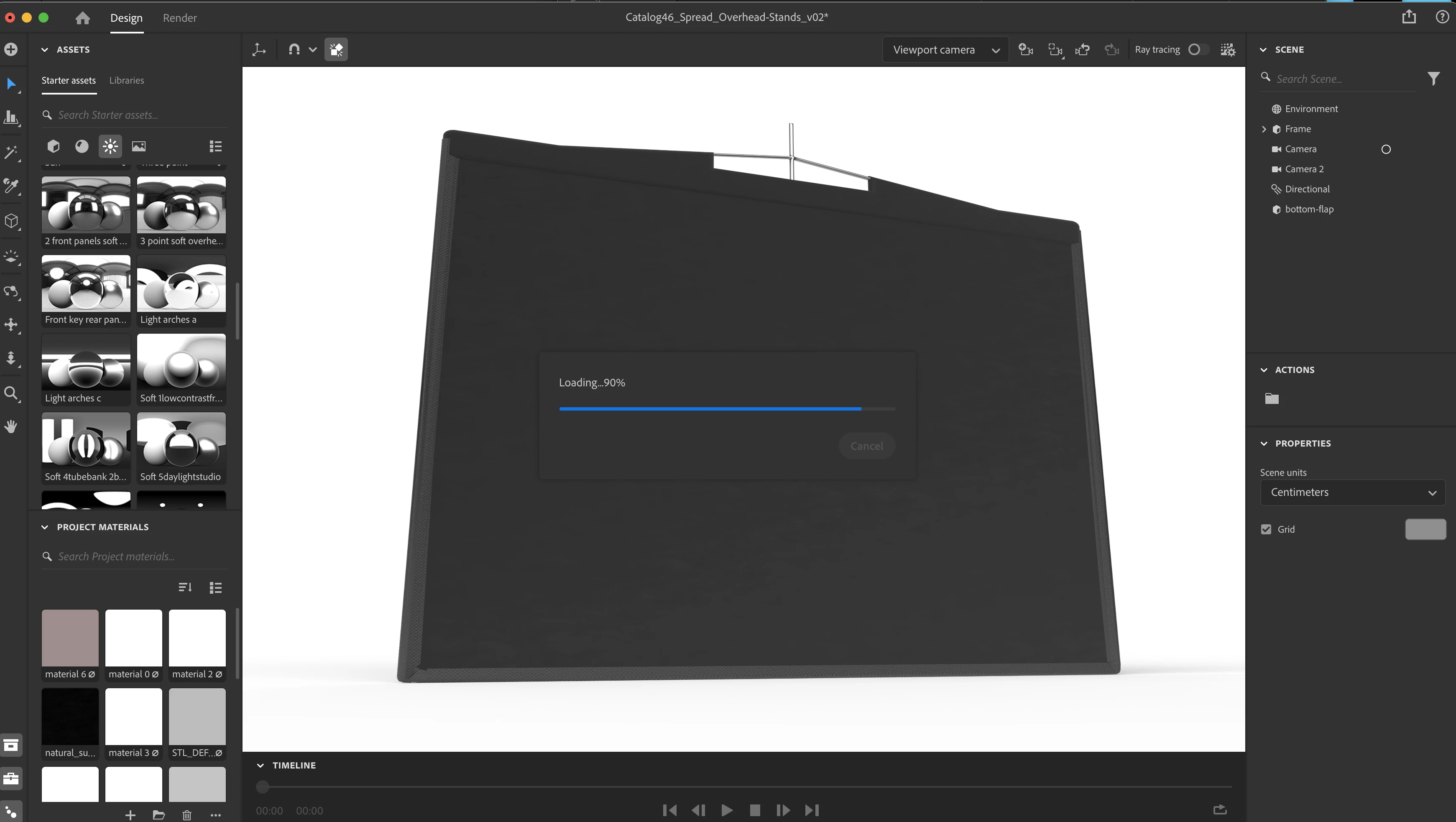Image resolution: width=1456 pixels, height=822 pixels.
Task: Click the share export icon top-right
Action: tap(1408, 17)
